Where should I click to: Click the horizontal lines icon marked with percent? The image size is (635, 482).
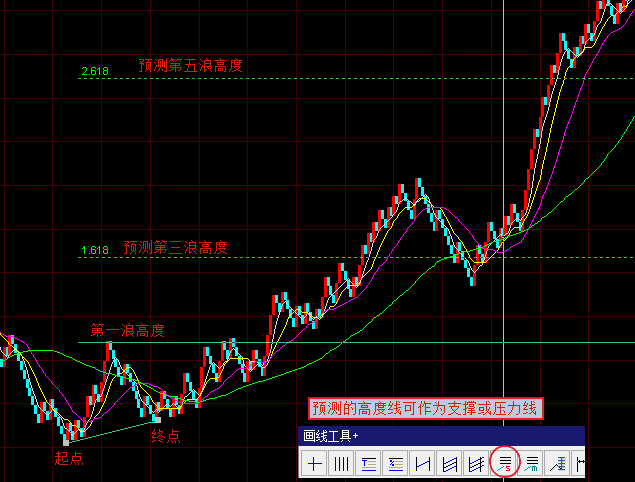396,463
